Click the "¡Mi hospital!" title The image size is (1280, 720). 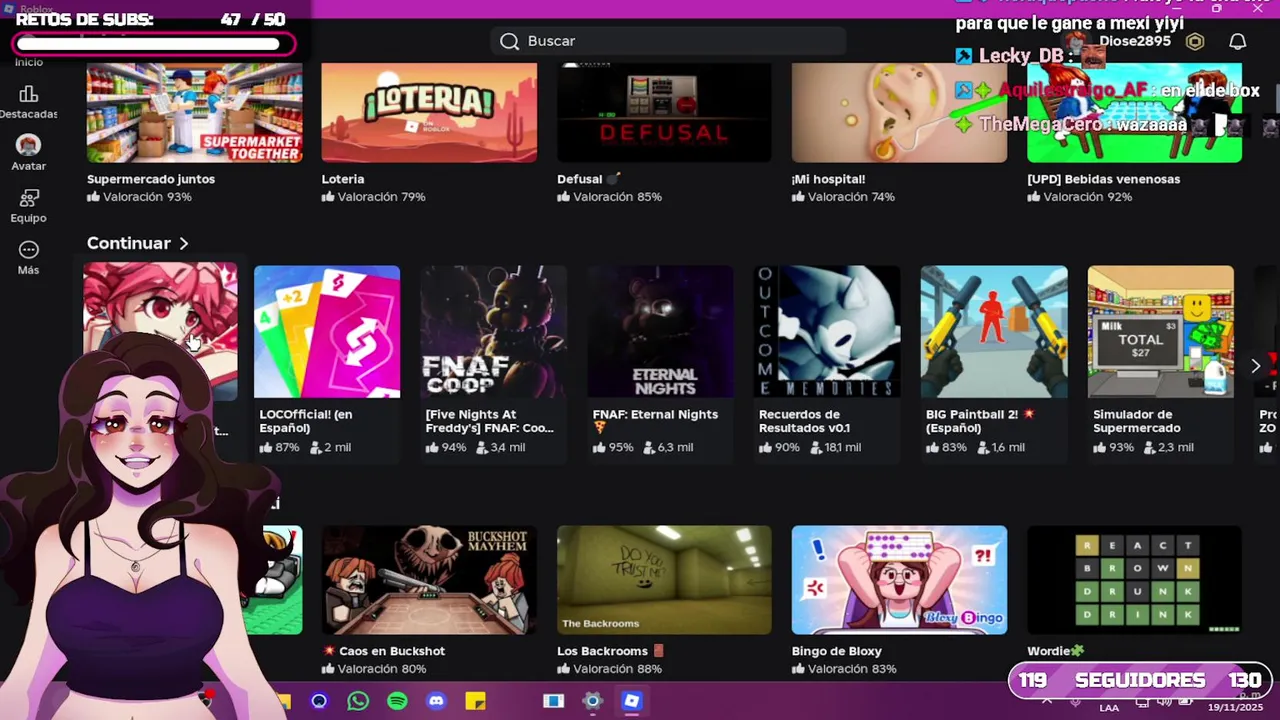pos(828,179)
